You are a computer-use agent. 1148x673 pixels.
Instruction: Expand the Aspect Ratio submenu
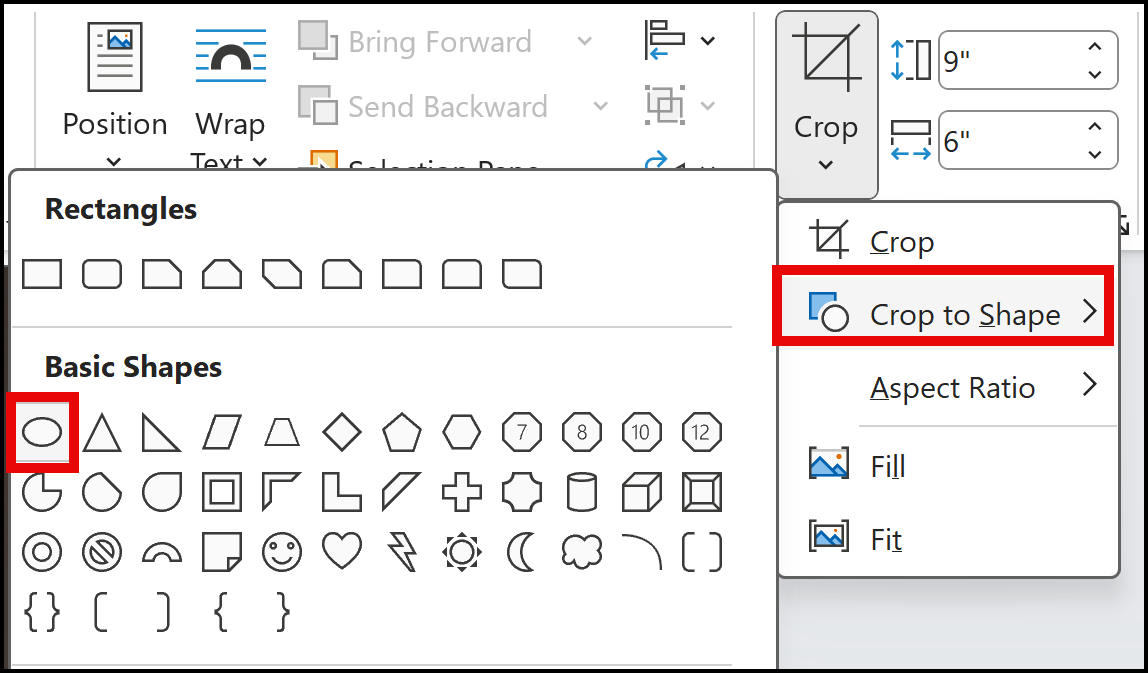[952, 388]
